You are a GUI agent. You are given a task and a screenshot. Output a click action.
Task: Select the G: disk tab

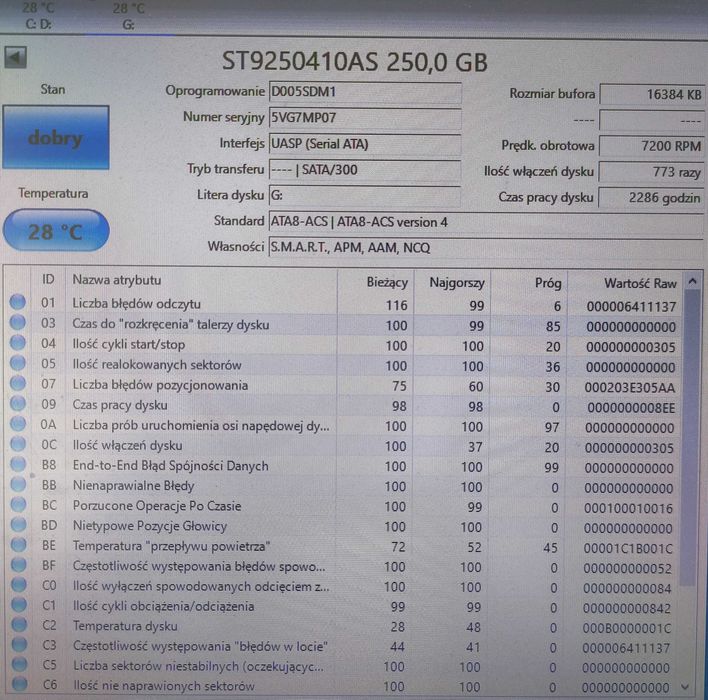point(128,16)
